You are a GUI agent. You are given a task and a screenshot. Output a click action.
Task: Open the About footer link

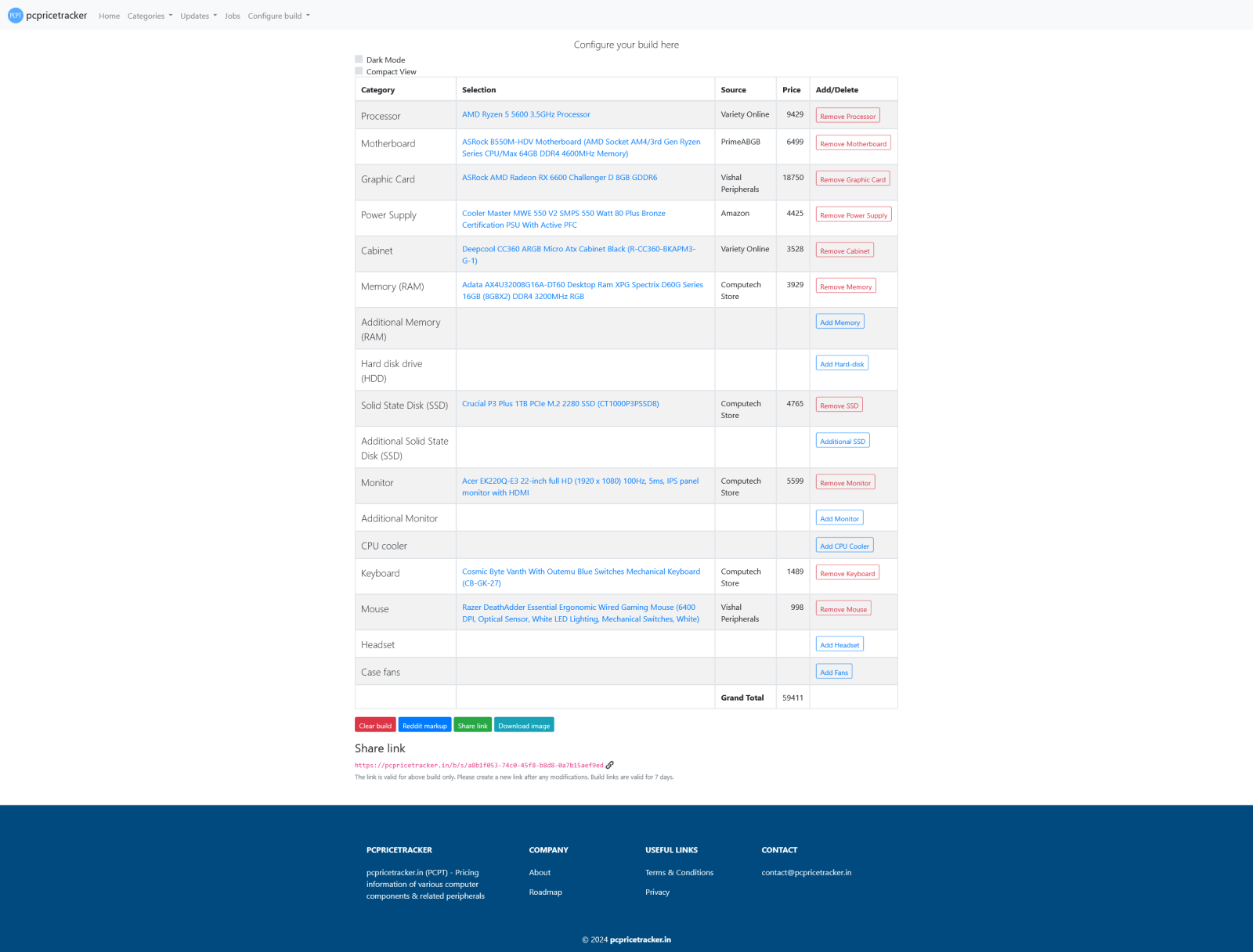click(x=540, y=872)
